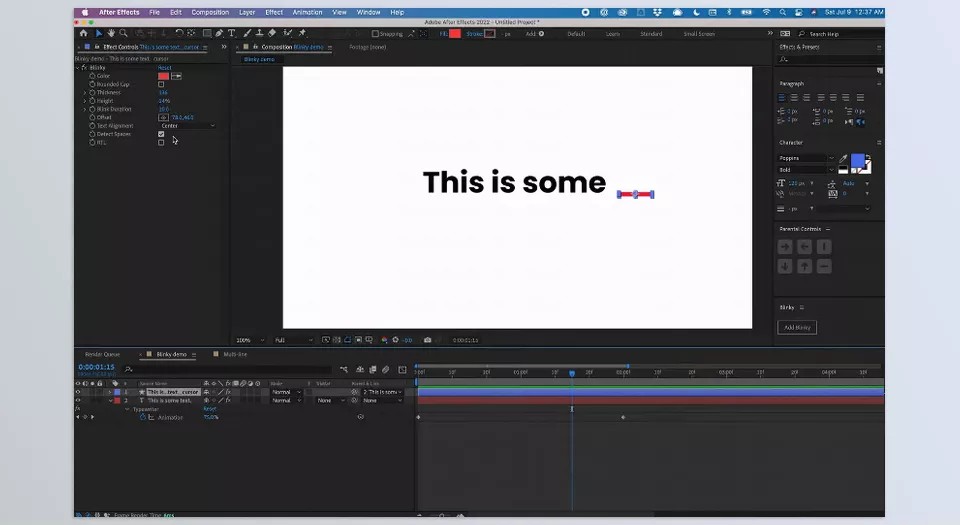The image size is (960, 525).
Task: Select the Standard workspace
Action: 651,34
